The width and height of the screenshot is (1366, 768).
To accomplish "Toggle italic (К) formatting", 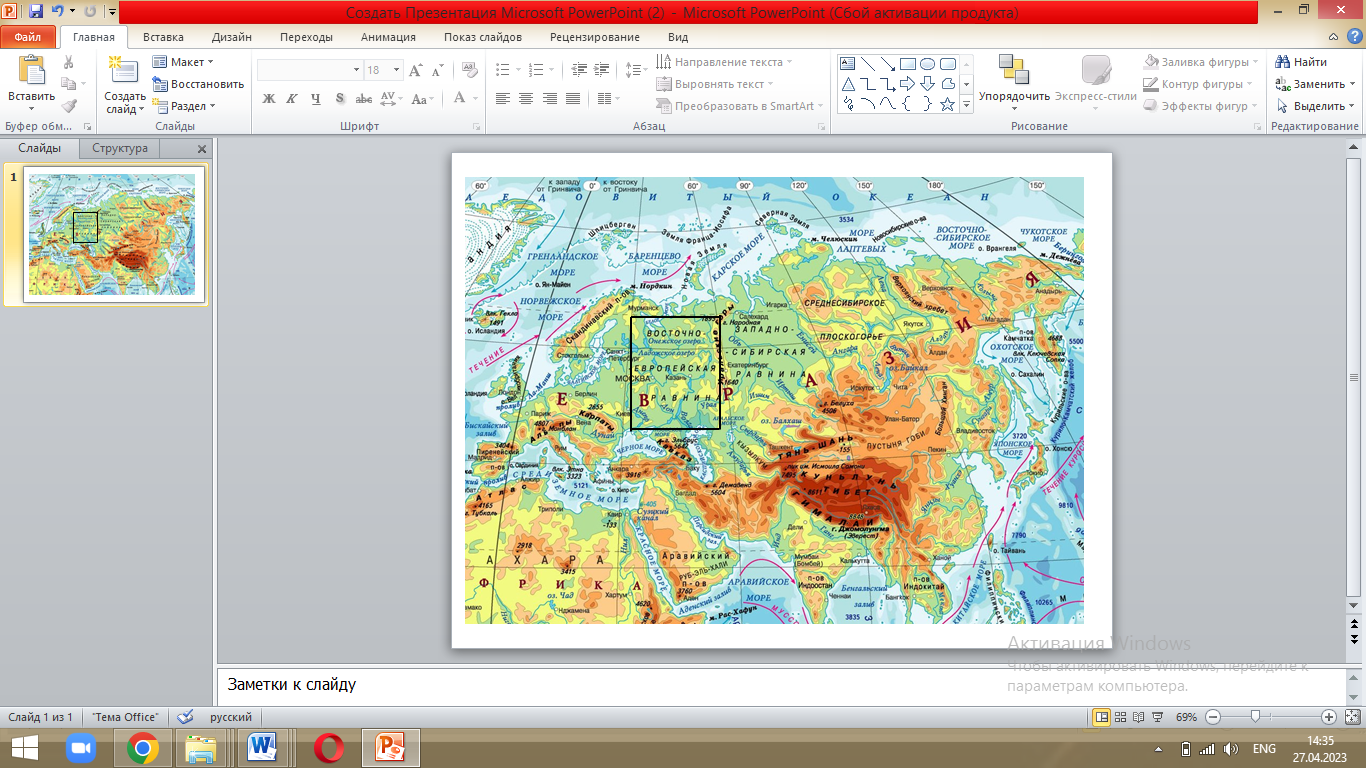I will pyautogui.click(x=292, y=99).
